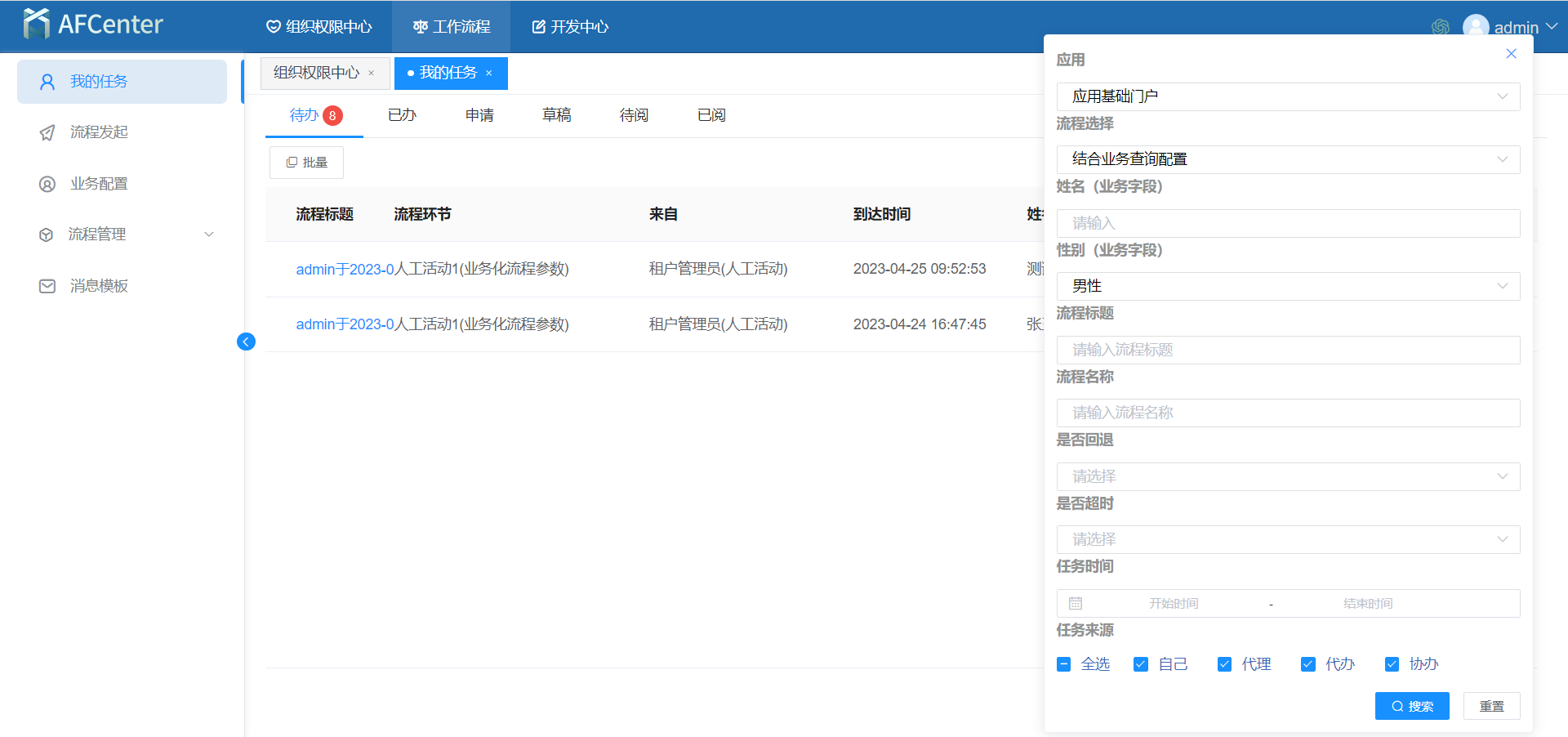Click the calendar icon in 任务时间 field
1568x737 pixels.
click(x=1076, y=604)
